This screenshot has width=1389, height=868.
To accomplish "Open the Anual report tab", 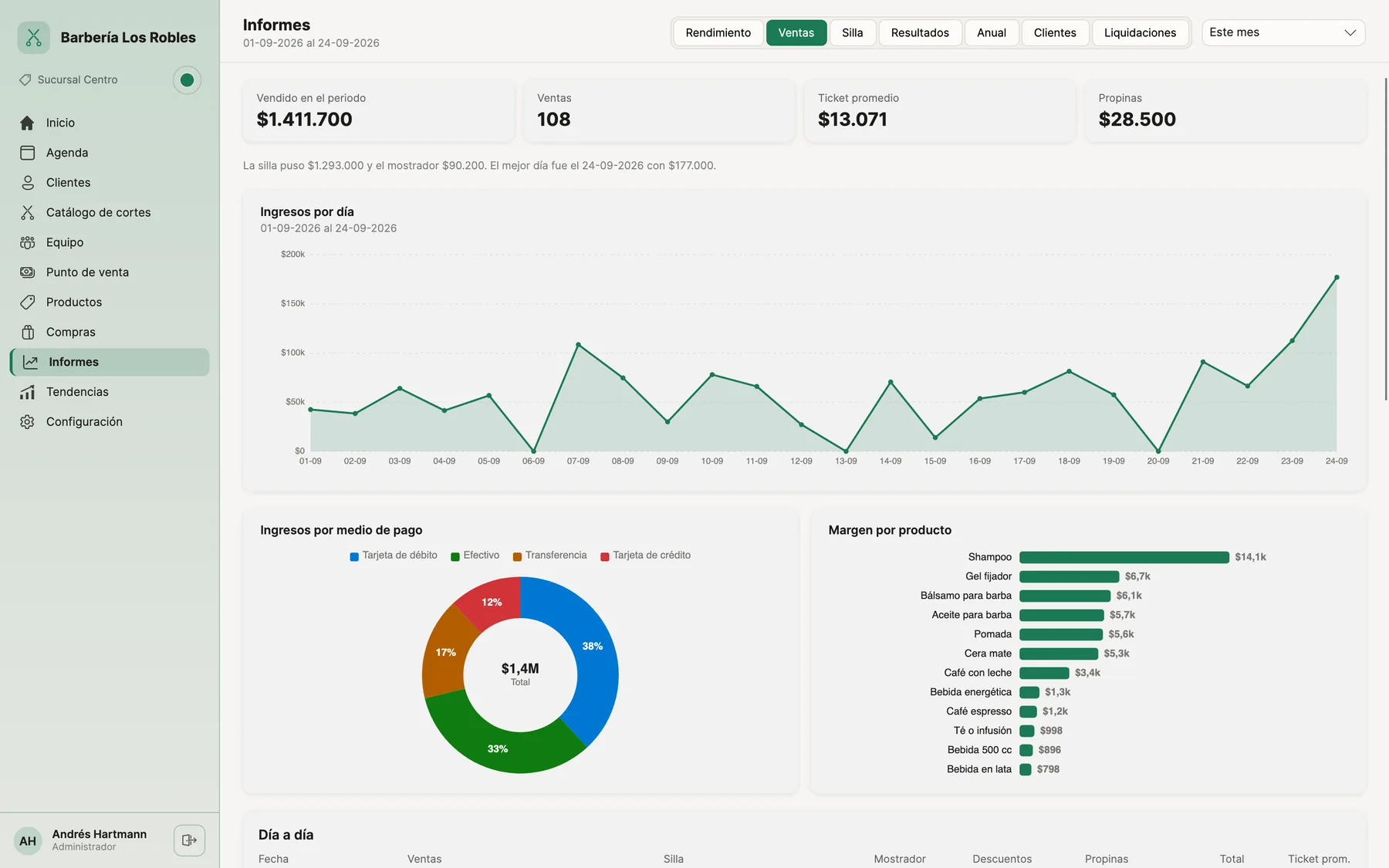I will [991, 32].
